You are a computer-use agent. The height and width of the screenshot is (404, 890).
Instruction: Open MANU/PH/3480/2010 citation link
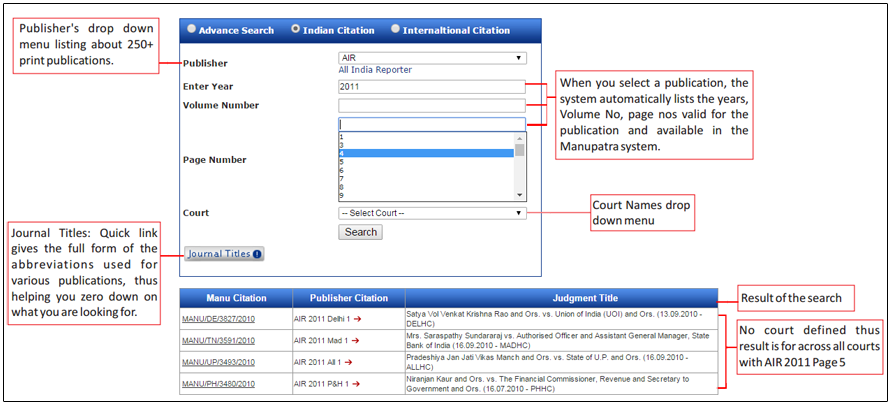[219, 384]
